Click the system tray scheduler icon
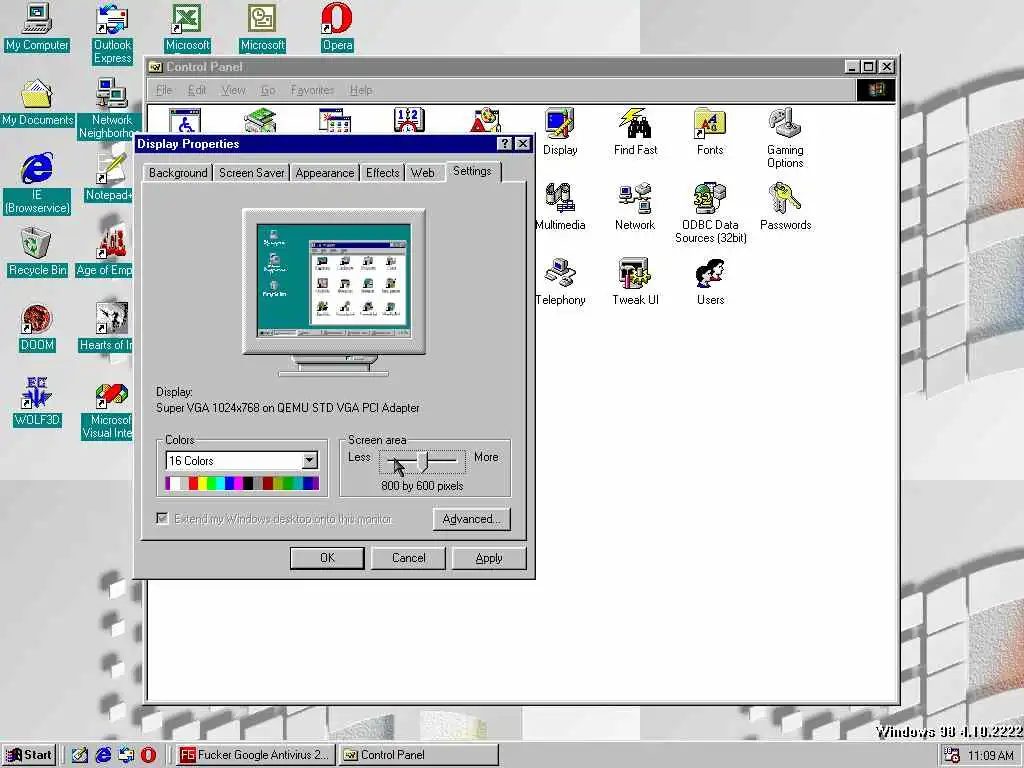1024x768 pixels. [x=952, y=756]
